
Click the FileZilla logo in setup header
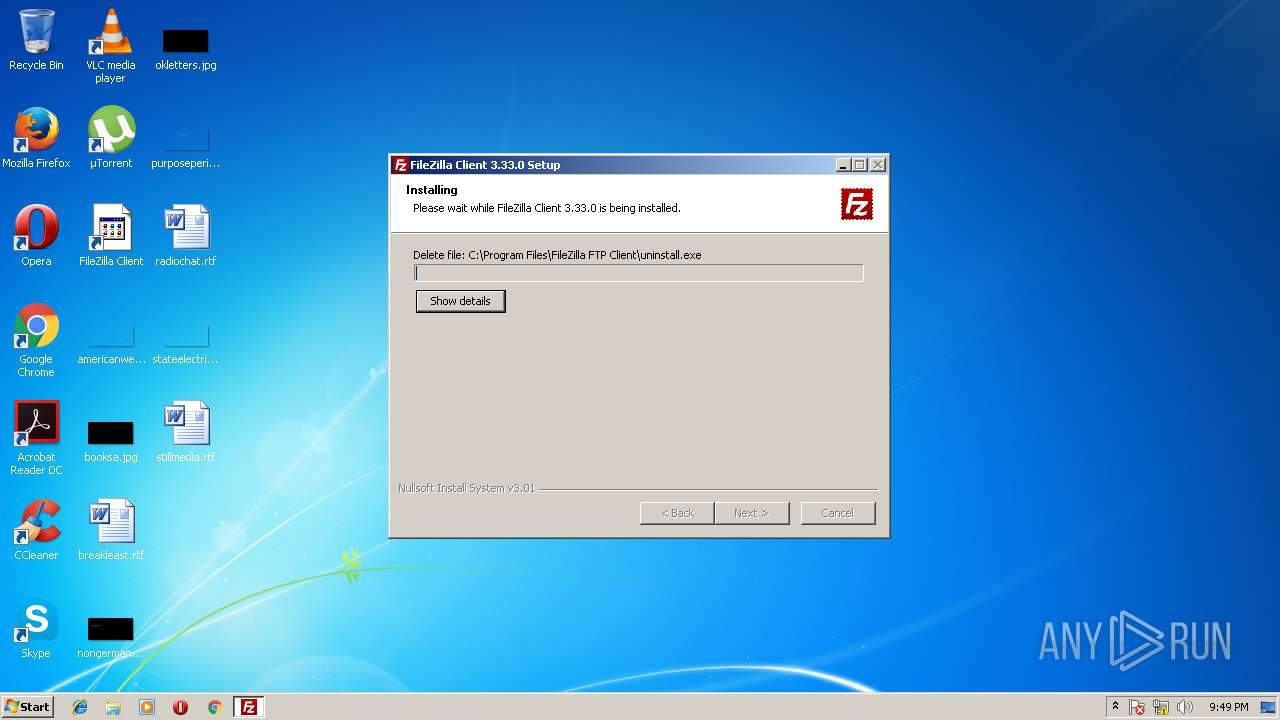tap(857, 204)
